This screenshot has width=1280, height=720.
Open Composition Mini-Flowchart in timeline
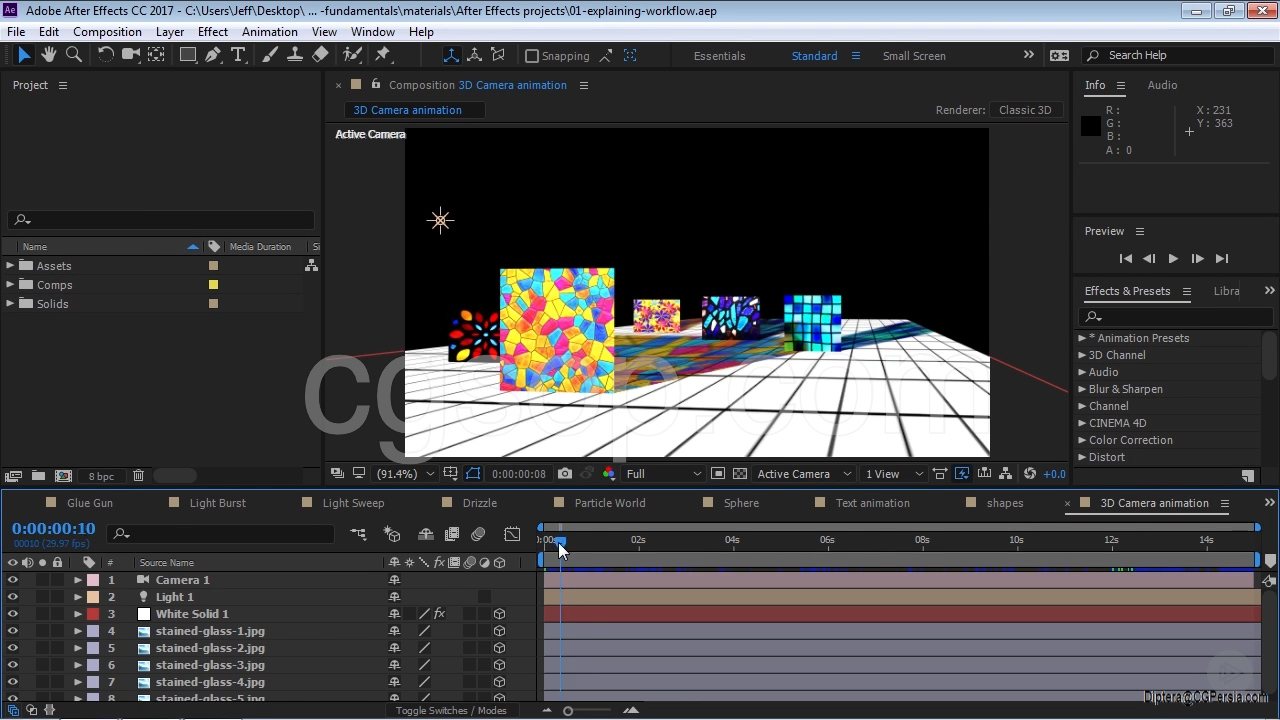358,535
